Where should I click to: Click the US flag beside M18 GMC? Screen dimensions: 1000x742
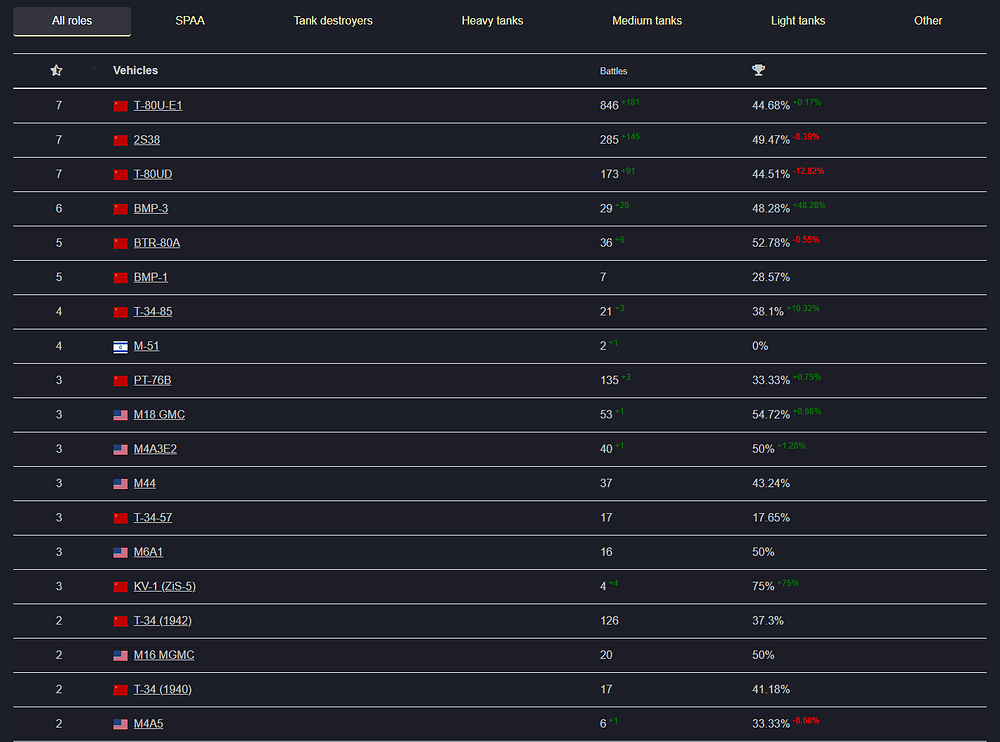121,415
